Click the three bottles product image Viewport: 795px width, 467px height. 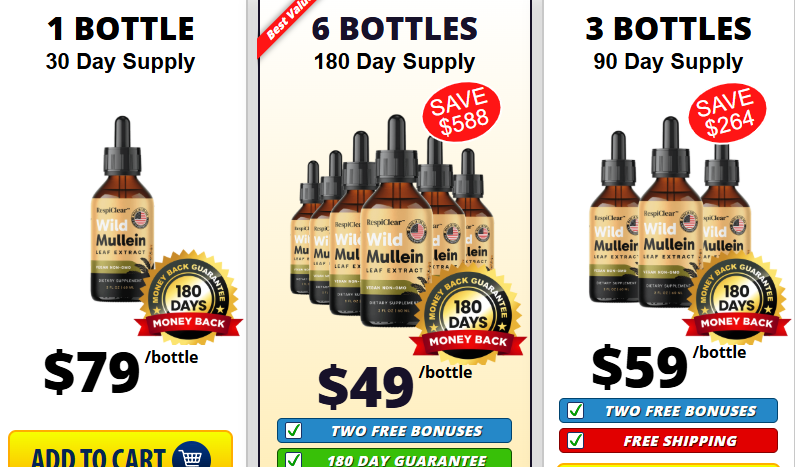tap(670, 212)
